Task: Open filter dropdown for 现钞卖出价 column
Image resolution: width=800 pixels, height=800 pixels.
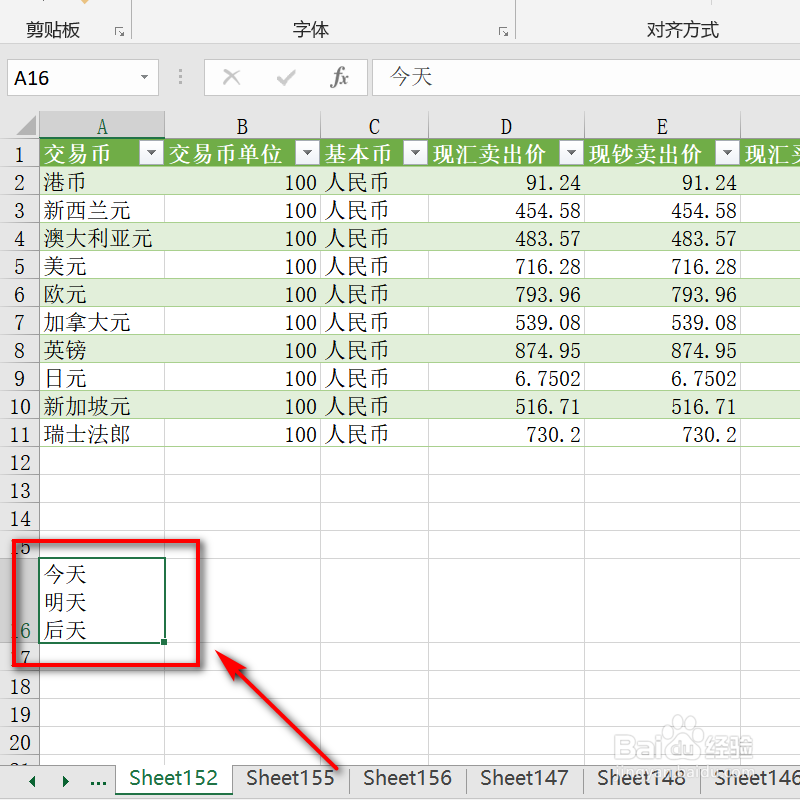Action: point(728,153)
